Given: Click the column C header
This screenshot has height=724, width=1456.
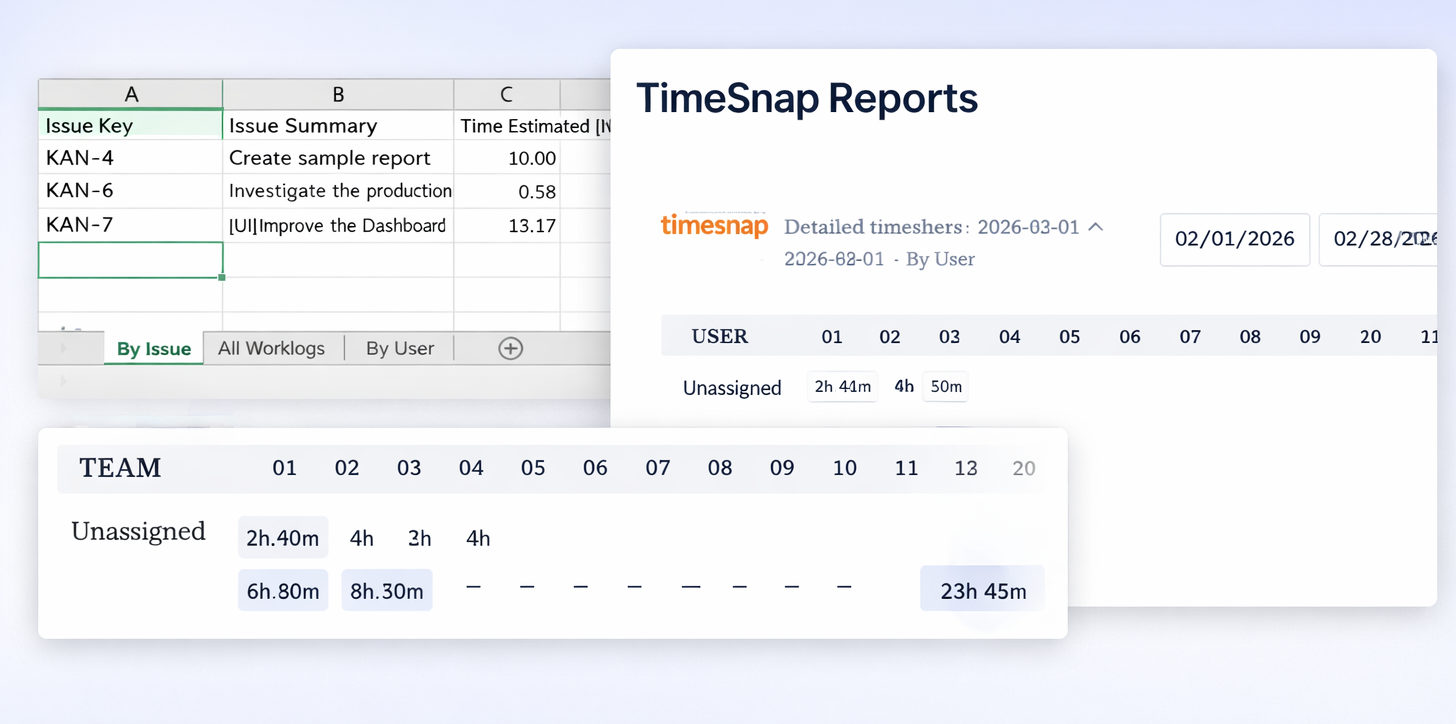Looking at the screenshot, I should [x=506, y=94].
